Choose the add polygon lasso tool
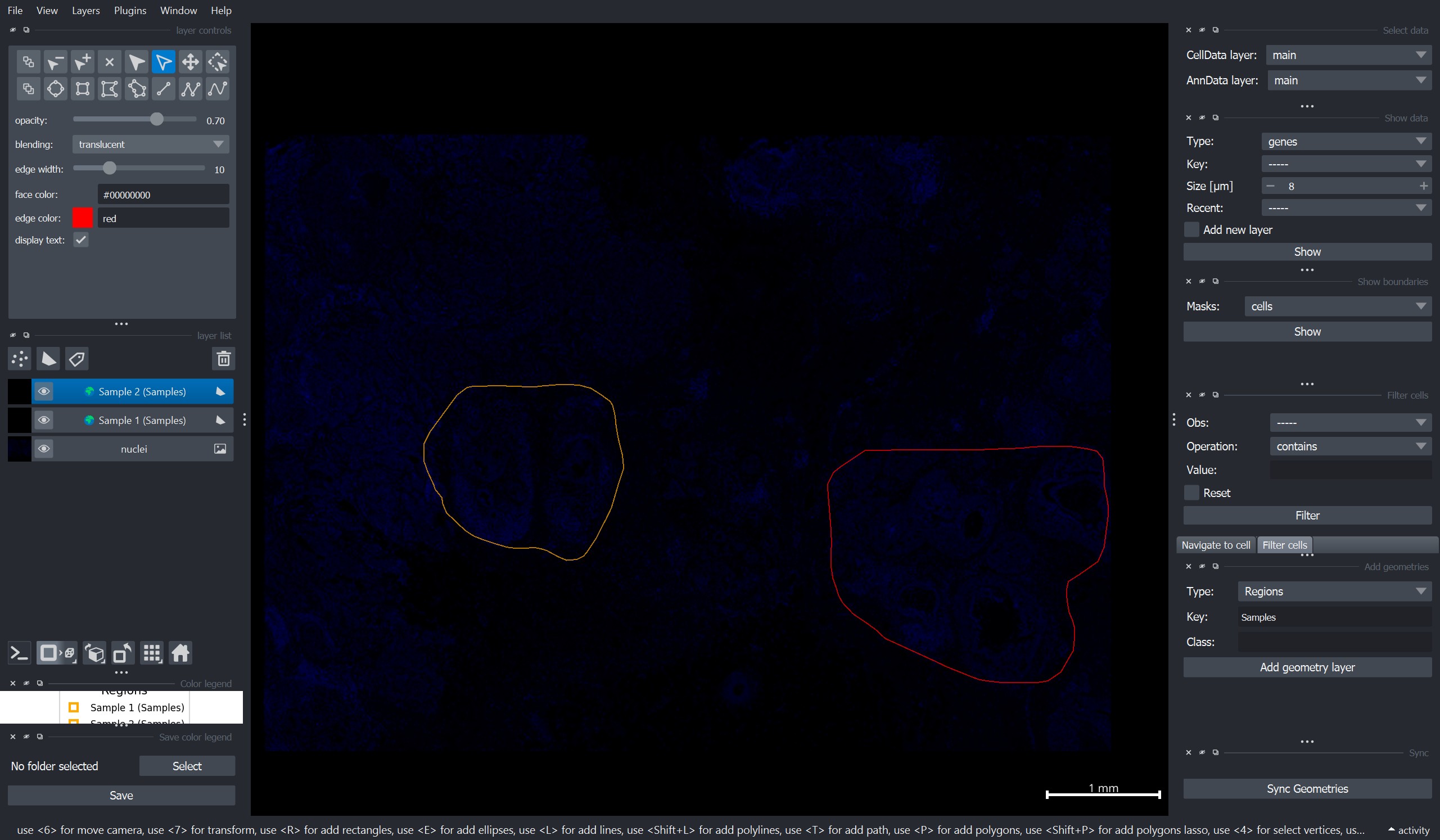1440x840 pixels. click(137, 89)
